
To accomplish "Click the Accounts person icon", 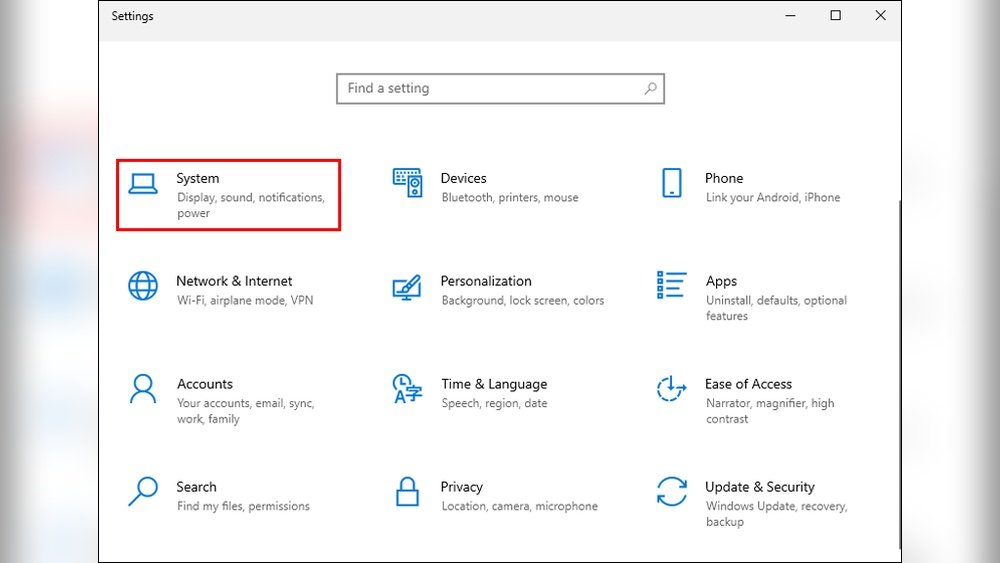I will pyautogui.click(x=143, y=389).
